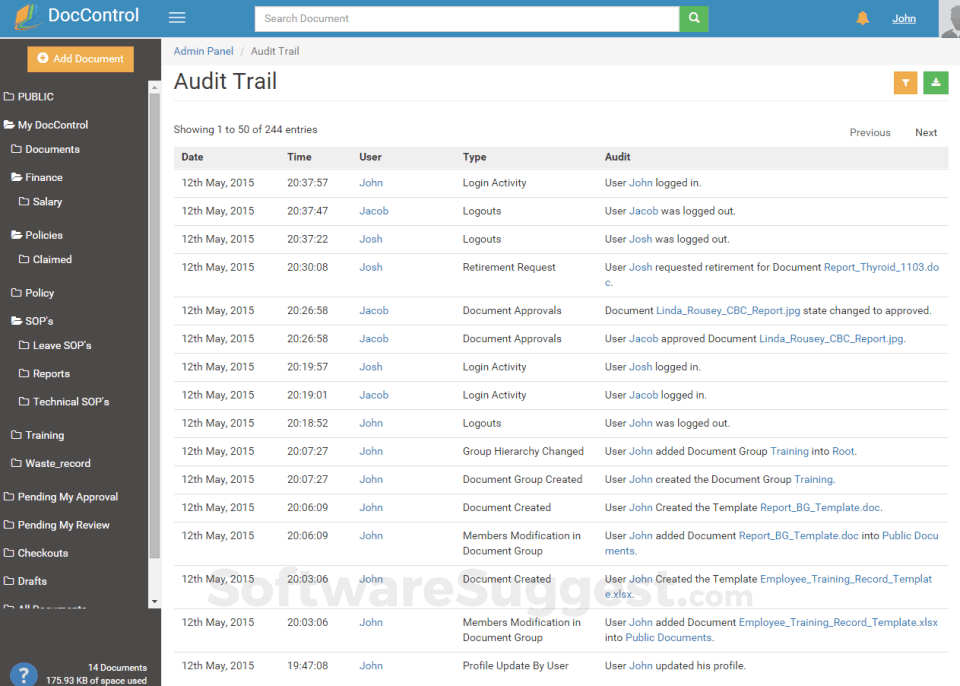Open the John user menu

[903, 17]
